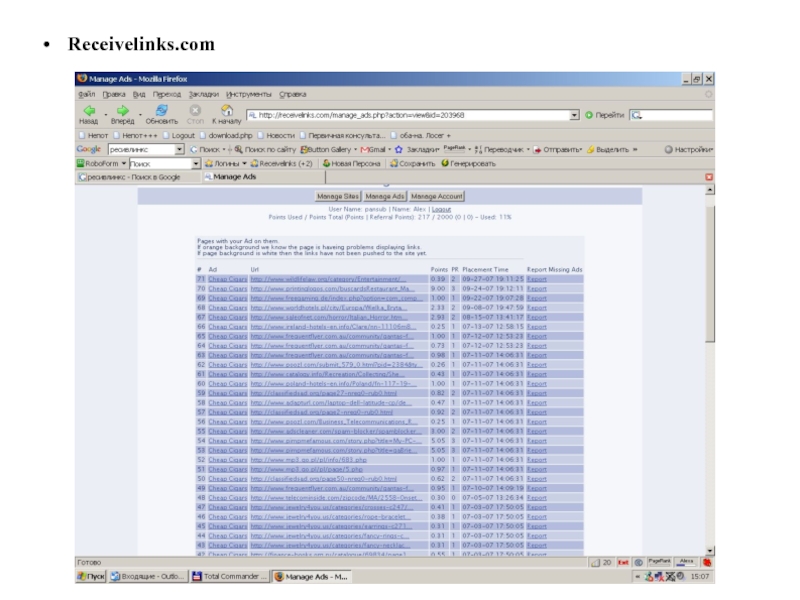Click the Alexa status bar icon

click(686, 562)
